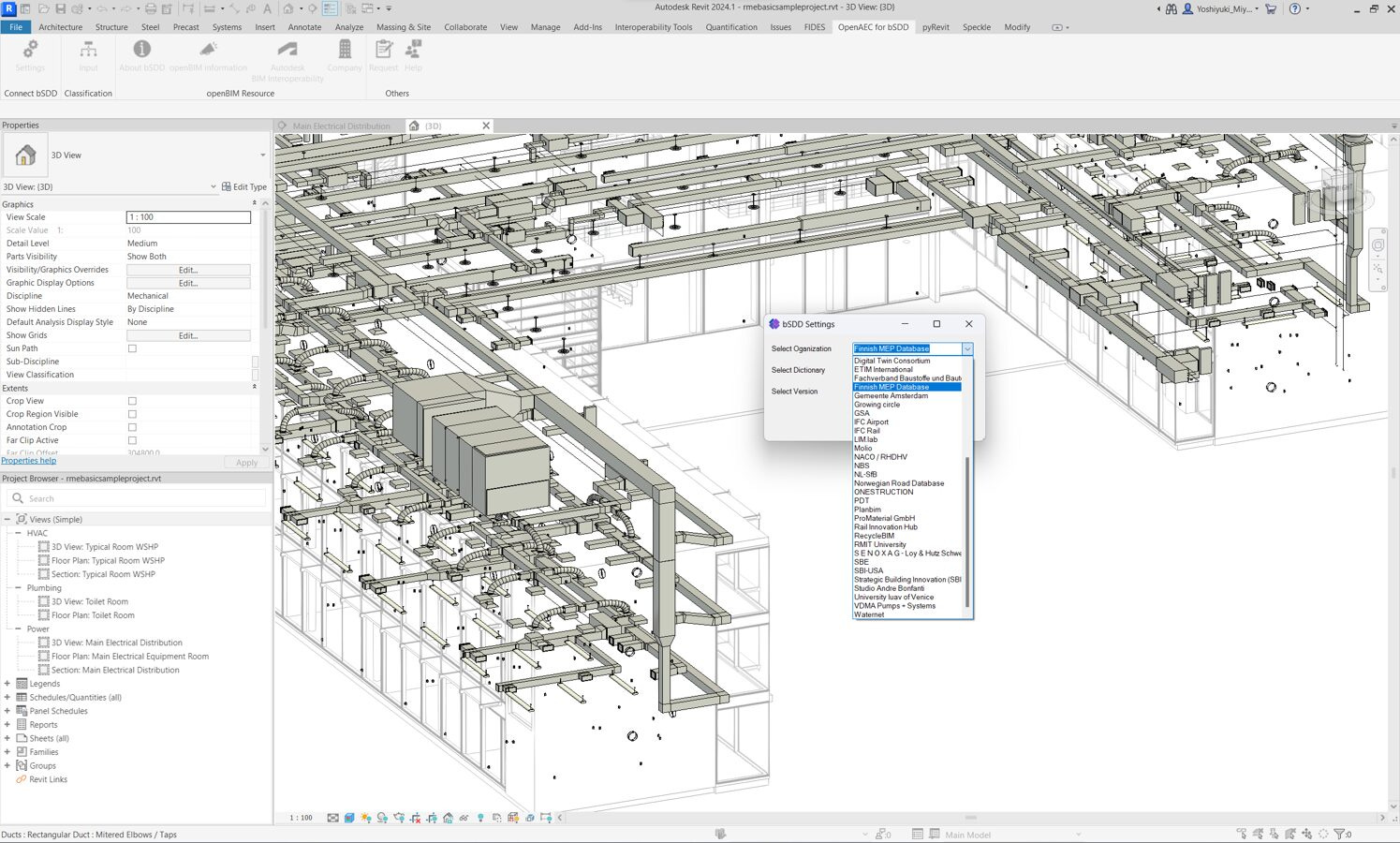Open the 3D View type selector dropdown
This screenshot has width=1400, height=843.
tap(262, 155)
